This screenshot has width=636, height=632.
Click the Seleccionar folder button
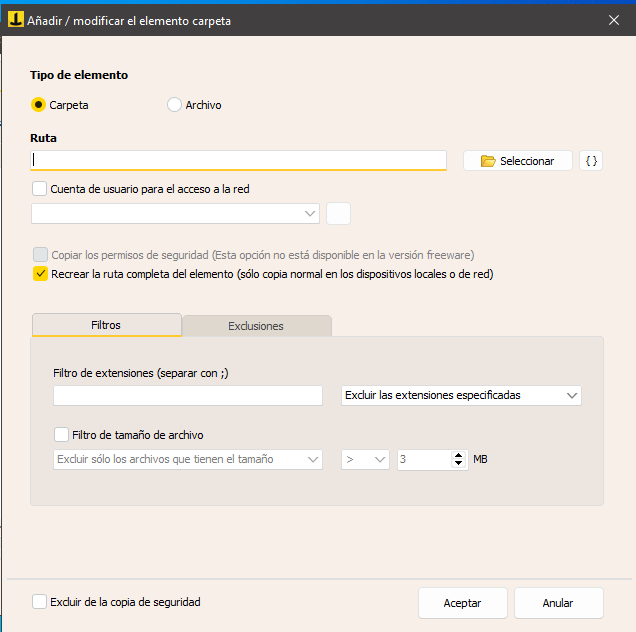click(517, 161)
